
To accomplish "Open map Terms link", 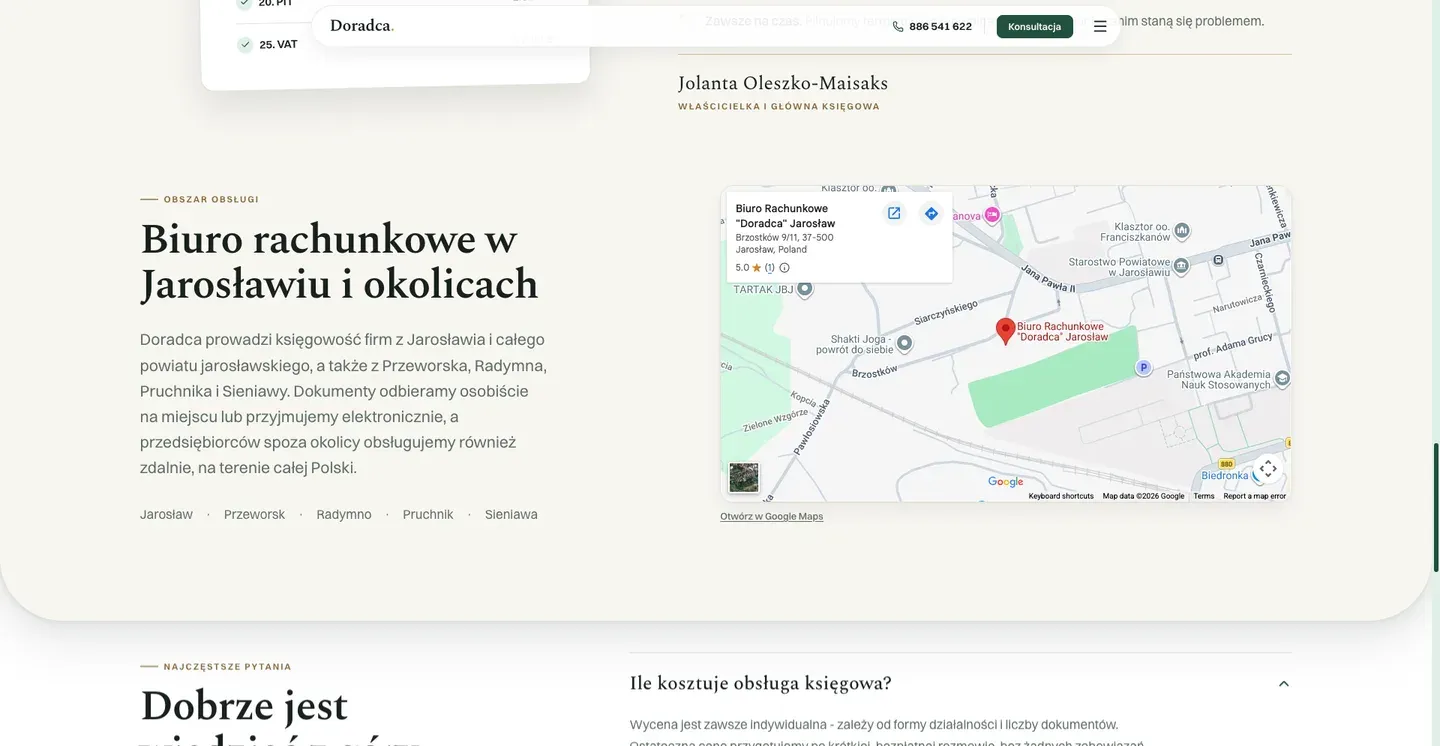I will click(x=1204, y=496).
